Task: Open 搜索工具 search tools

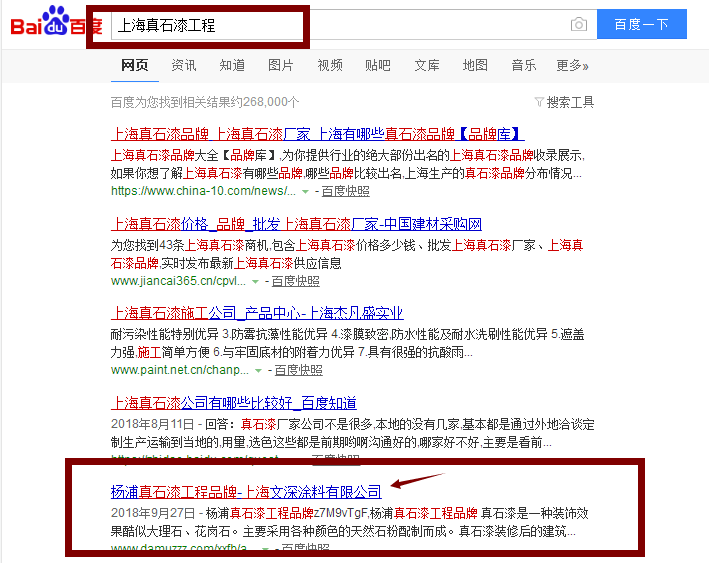Action: 570,102
